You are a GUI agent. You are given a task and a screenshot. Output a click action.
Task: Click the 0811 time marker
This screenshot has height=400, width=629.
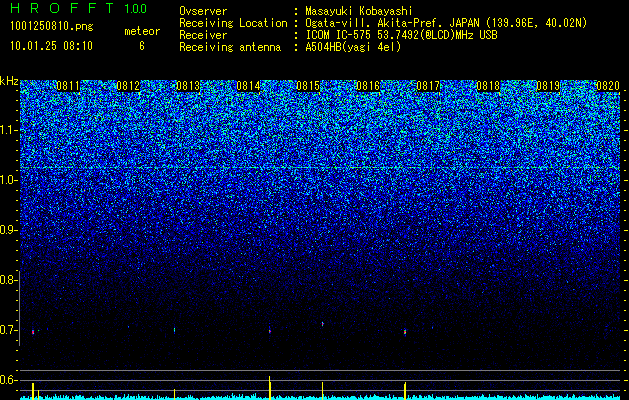(68, 86)
